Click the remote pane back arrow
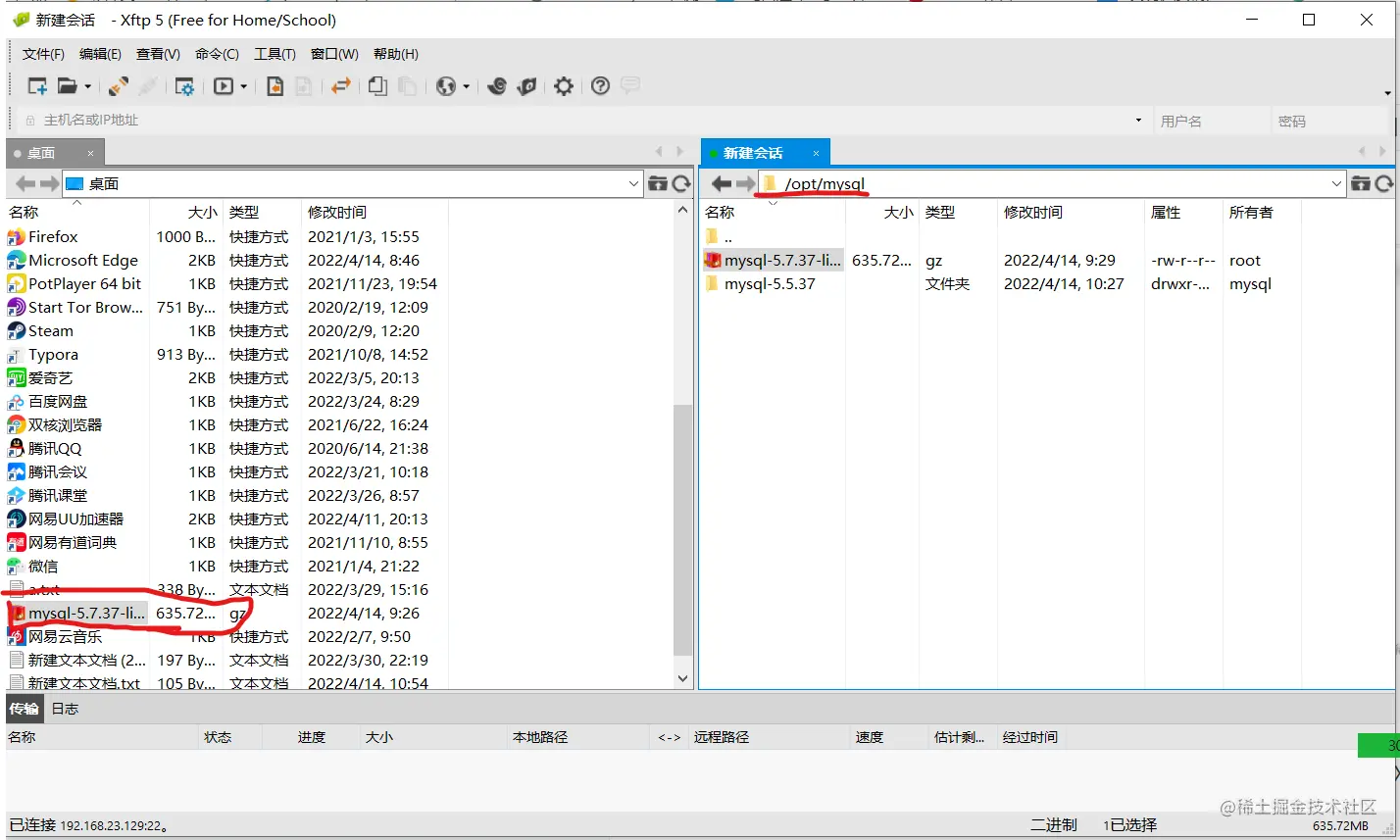1400x840 pixels. tap(722, 183)
